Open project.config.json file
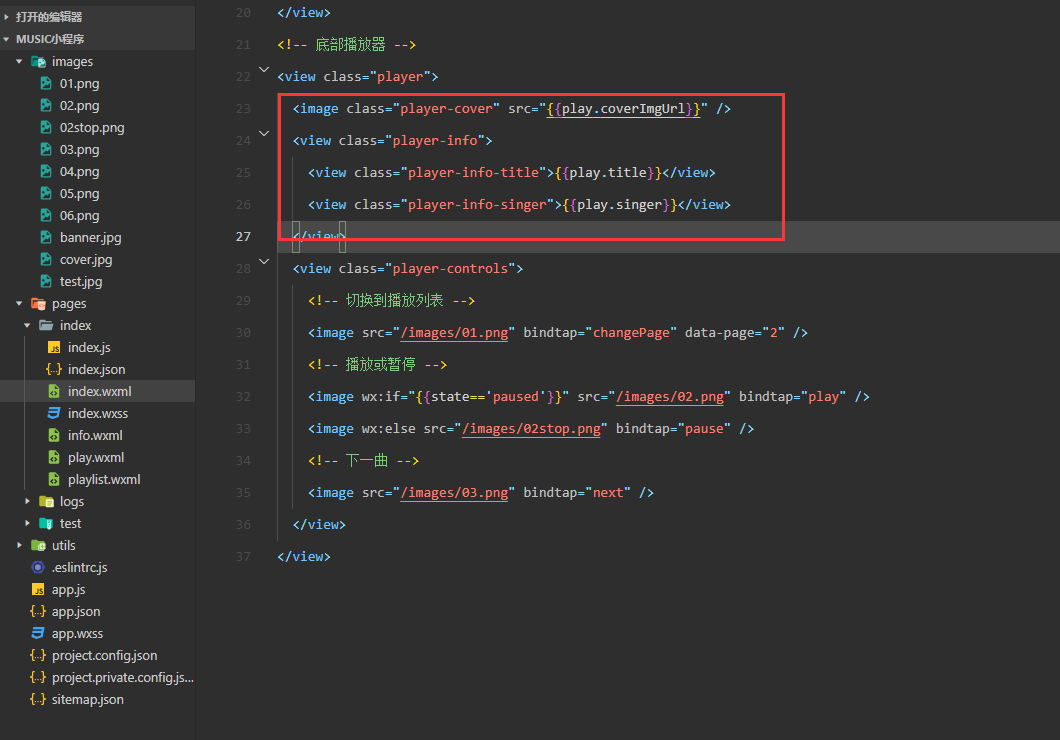Screen dimensions: 1060x740 (104, 656)
